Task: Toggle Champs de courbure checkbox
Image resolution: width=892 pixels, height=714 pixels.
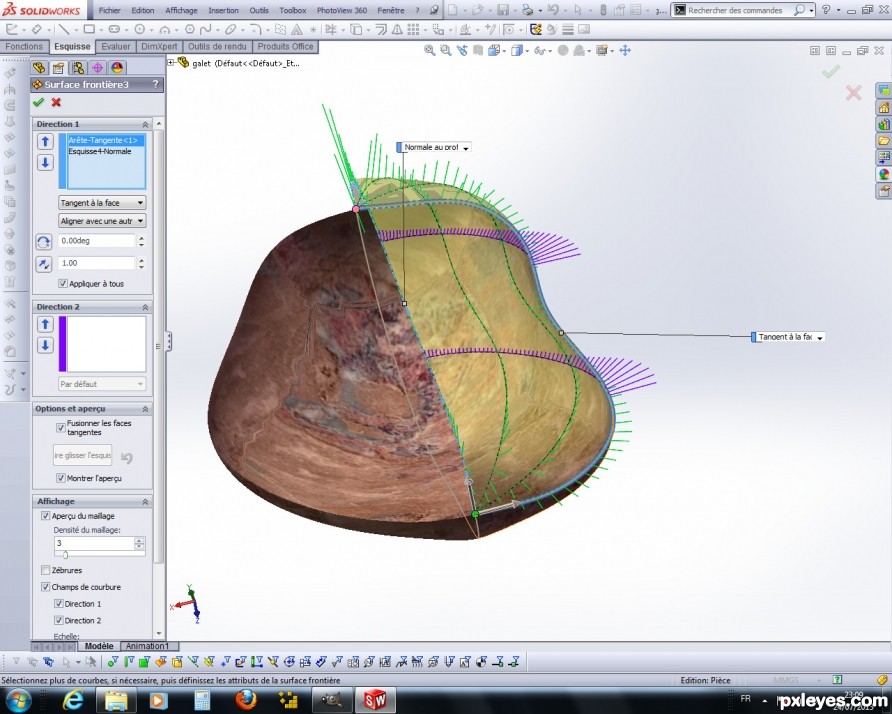Action: 46,587
